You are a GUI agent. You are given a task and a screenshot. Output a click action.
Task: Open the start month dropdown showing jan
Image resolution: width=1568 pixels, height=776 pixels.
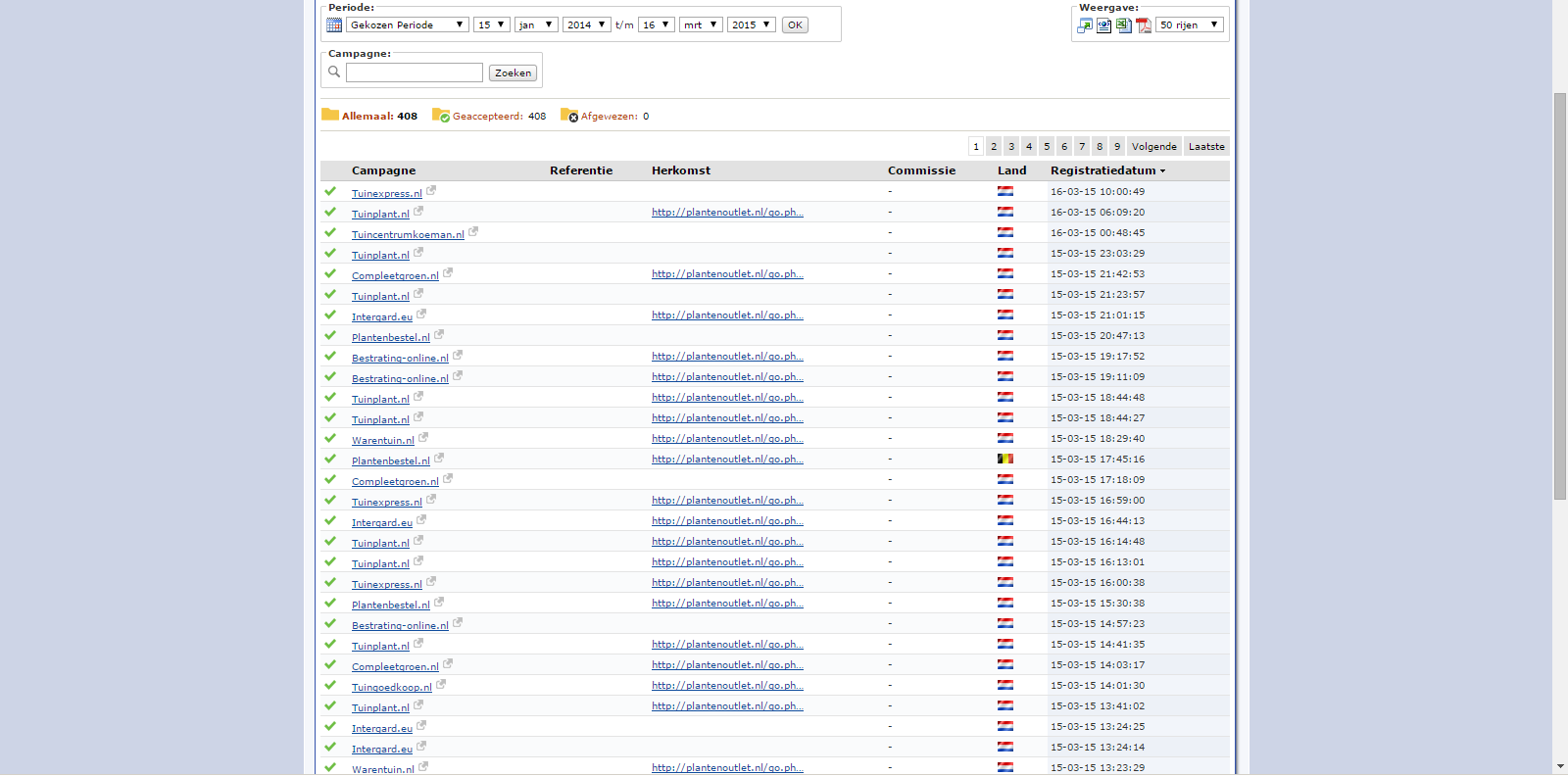(536, 24)
